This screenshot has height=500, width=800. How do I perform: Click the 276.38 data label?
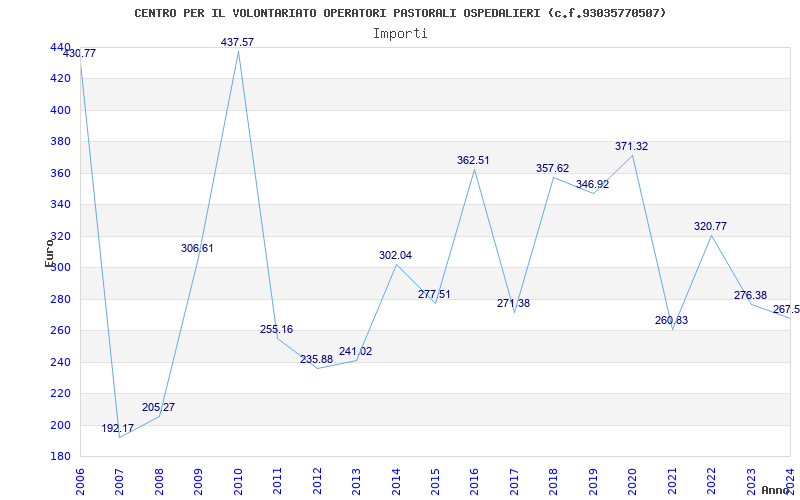(x=751, y=295)
